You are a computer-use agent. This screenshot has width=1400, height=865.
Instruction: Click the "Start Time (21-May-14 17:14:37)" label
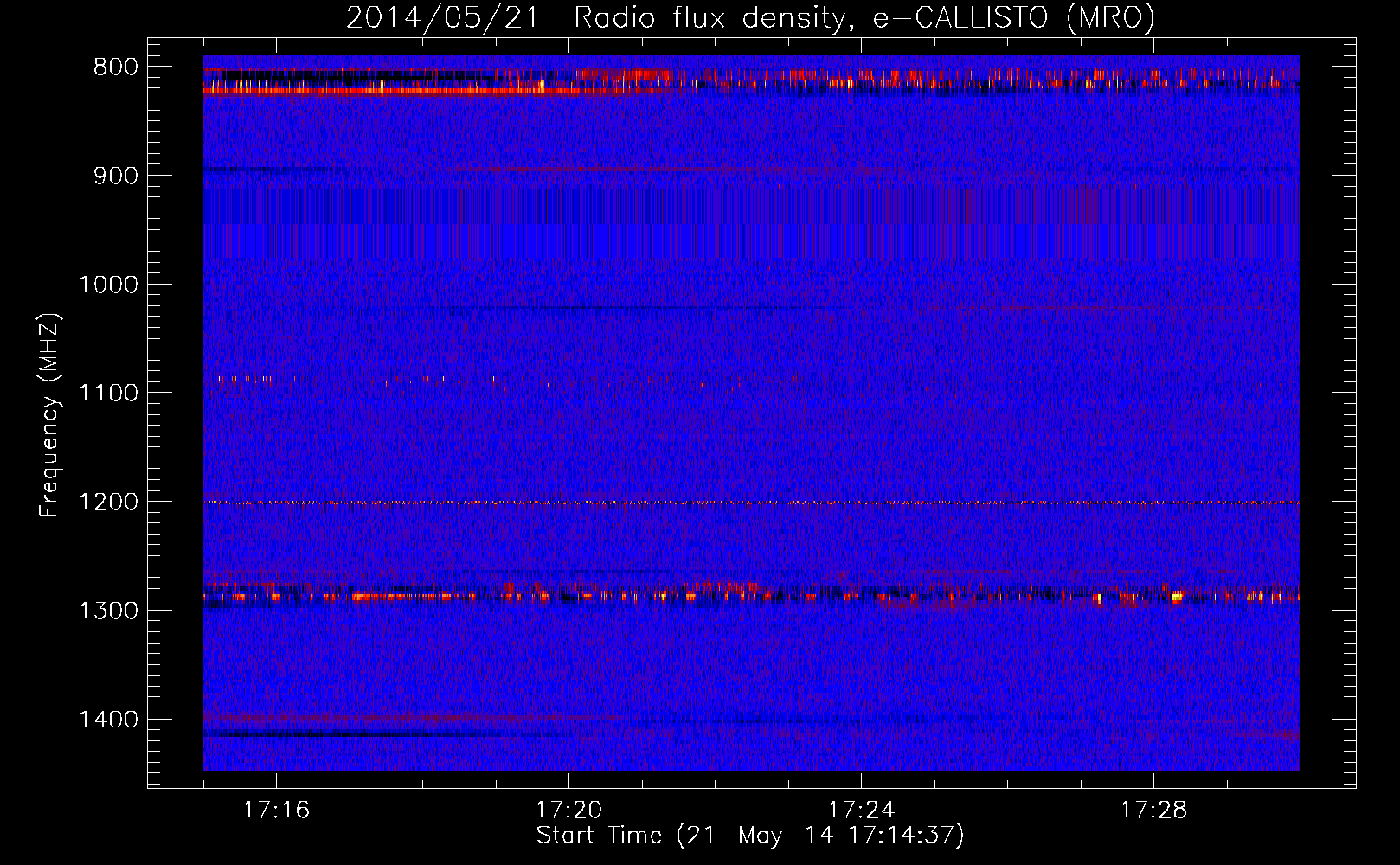(750, 836)
